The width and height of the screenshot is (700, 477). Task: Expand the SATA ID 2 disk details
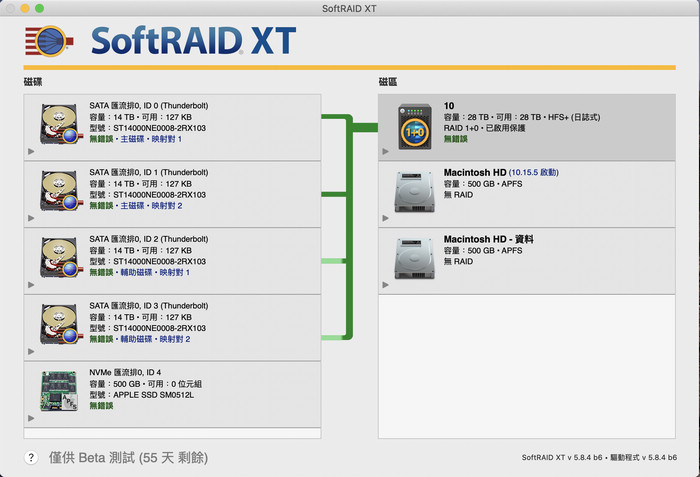31,285
